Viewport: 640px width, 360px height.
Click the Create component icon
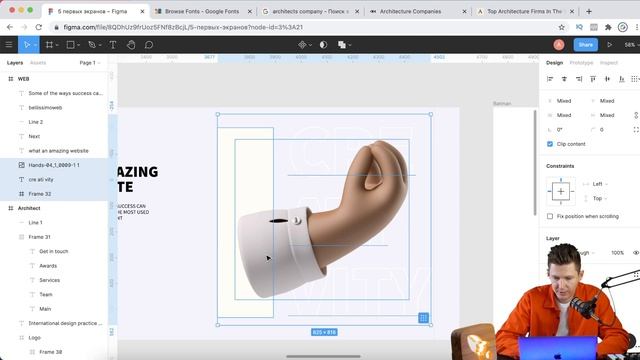[x=302, y=44]
